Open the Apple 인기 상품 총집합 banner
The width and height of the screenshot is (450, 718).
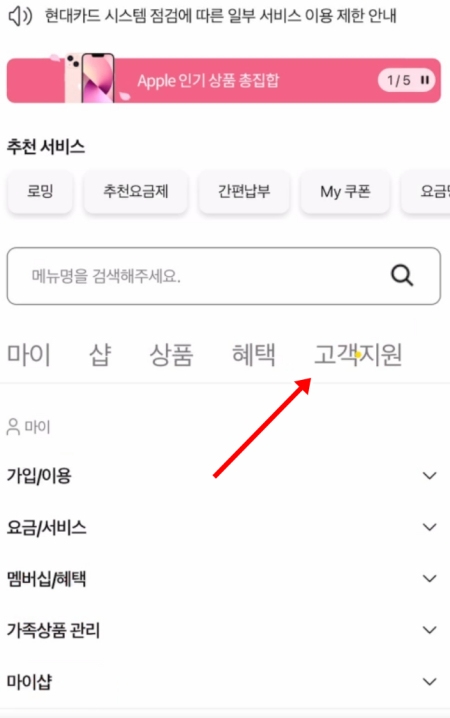point(223,81)
